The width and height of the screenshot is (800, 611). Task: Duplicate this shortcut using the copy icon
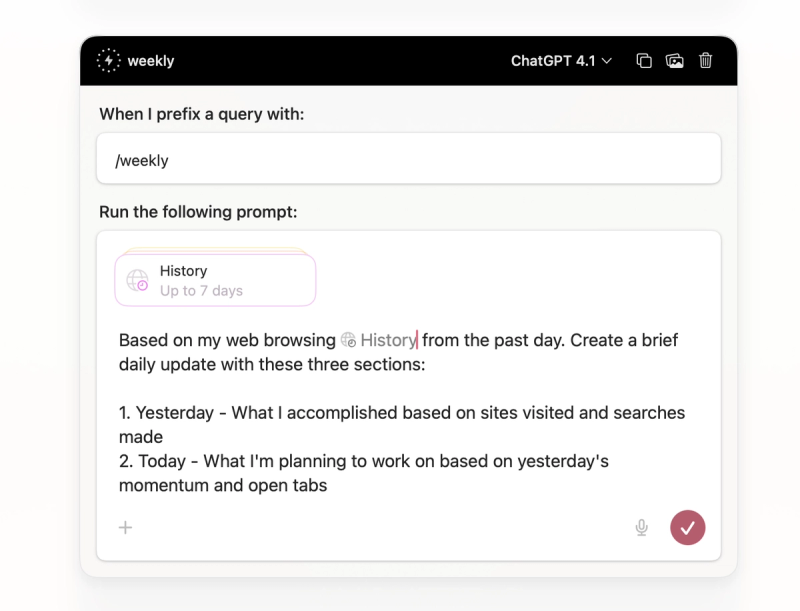[644, 61]
